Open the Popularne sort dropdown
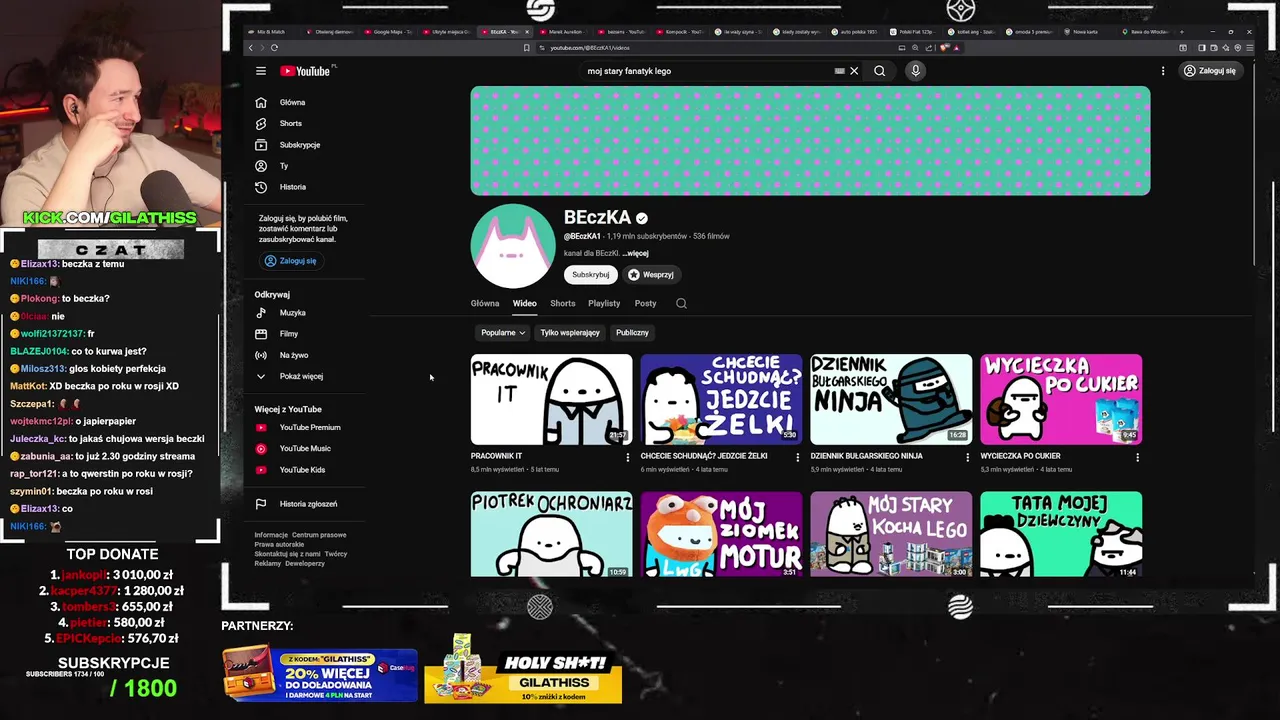Screen dimensions: 1280x720 click(503, 332)
